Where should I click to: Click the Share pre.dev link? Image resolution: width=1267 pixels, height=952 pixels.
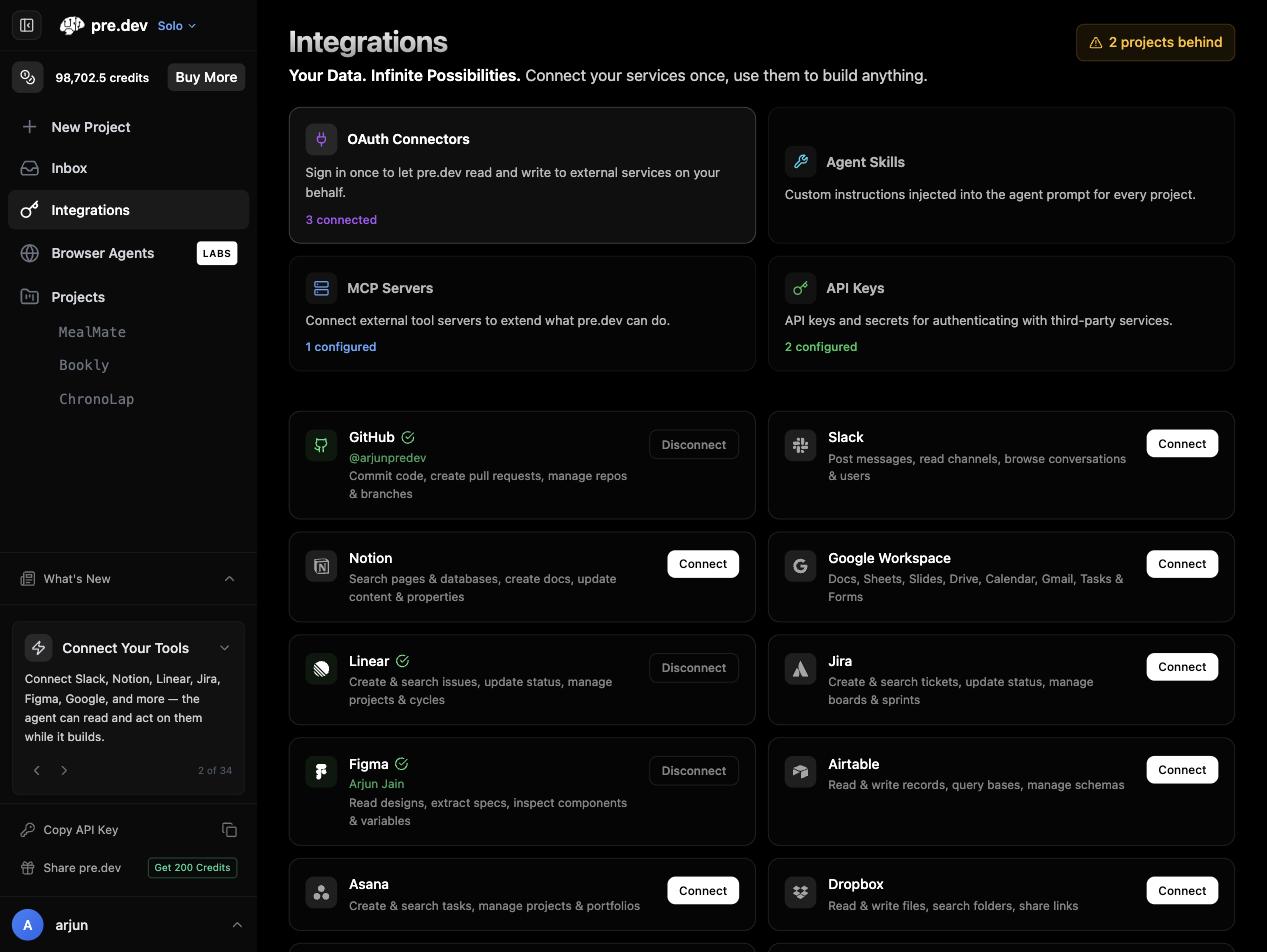(x=82, y=868)
